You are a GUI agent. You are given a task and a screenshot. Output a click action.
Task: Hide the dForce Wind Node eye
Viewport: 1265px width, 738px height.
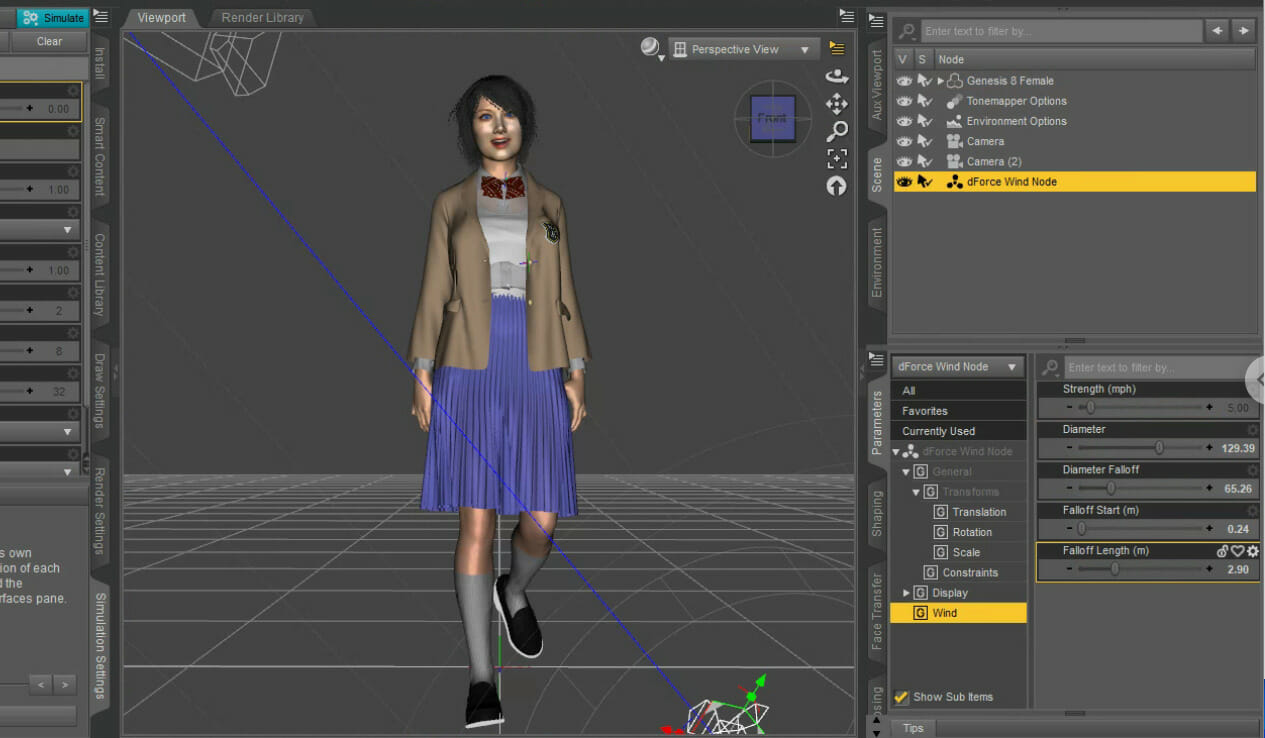click(904, 182)
